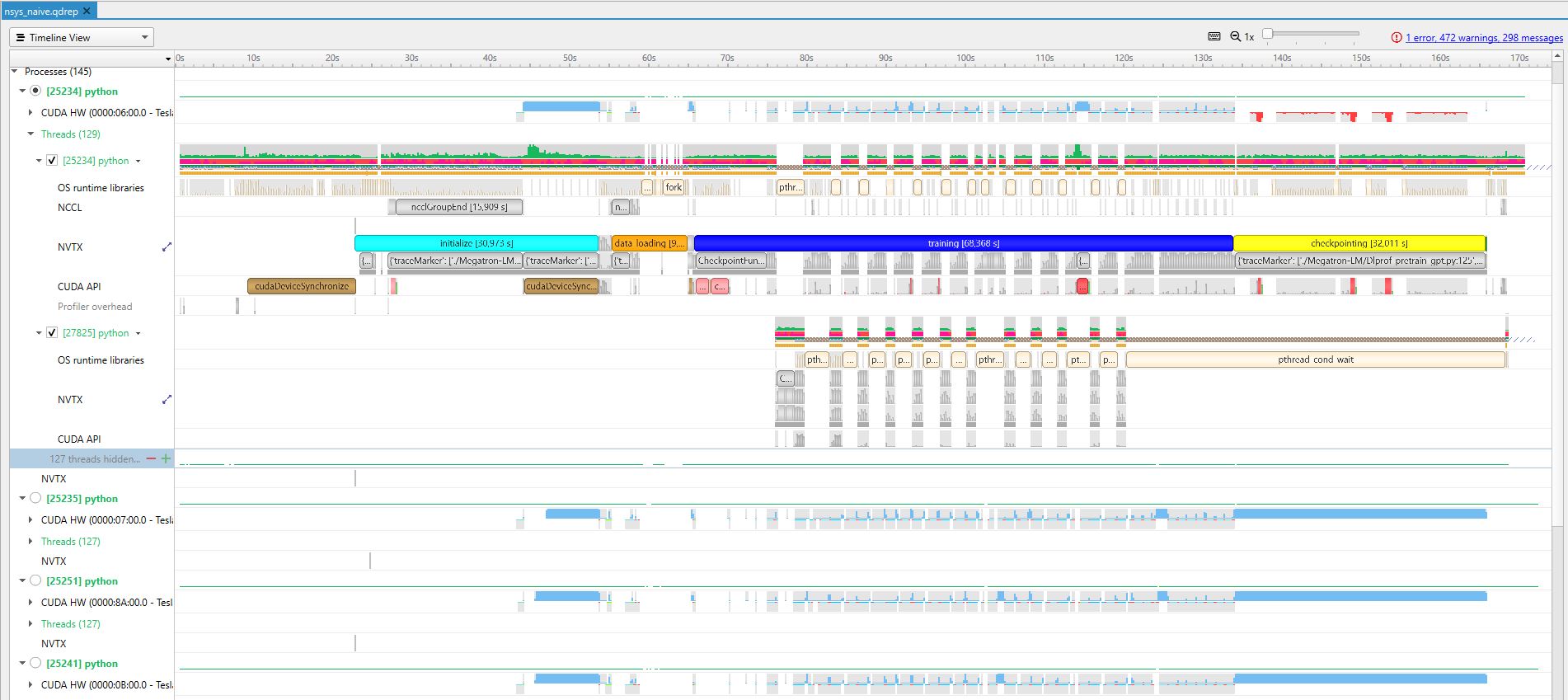Select CUDA API row under thread 27825
This screenshot has height=700, width=1568.
(x=79, y=439)
